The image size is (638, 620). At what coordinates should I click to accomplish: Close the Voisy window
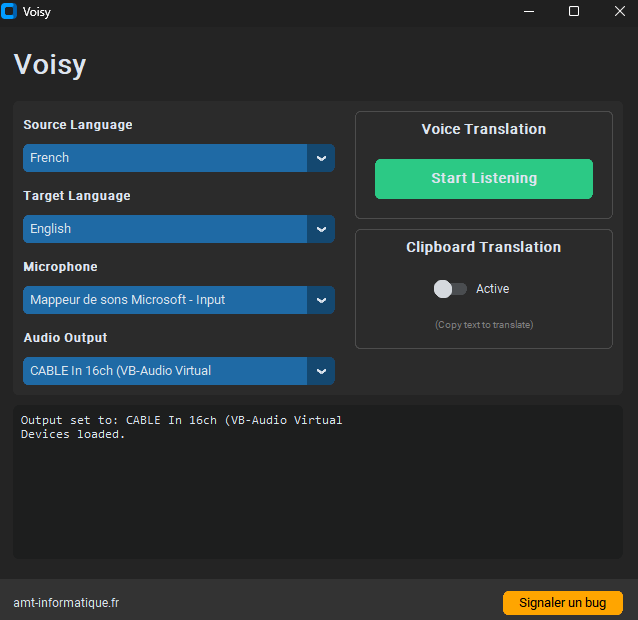click(620, 11)
